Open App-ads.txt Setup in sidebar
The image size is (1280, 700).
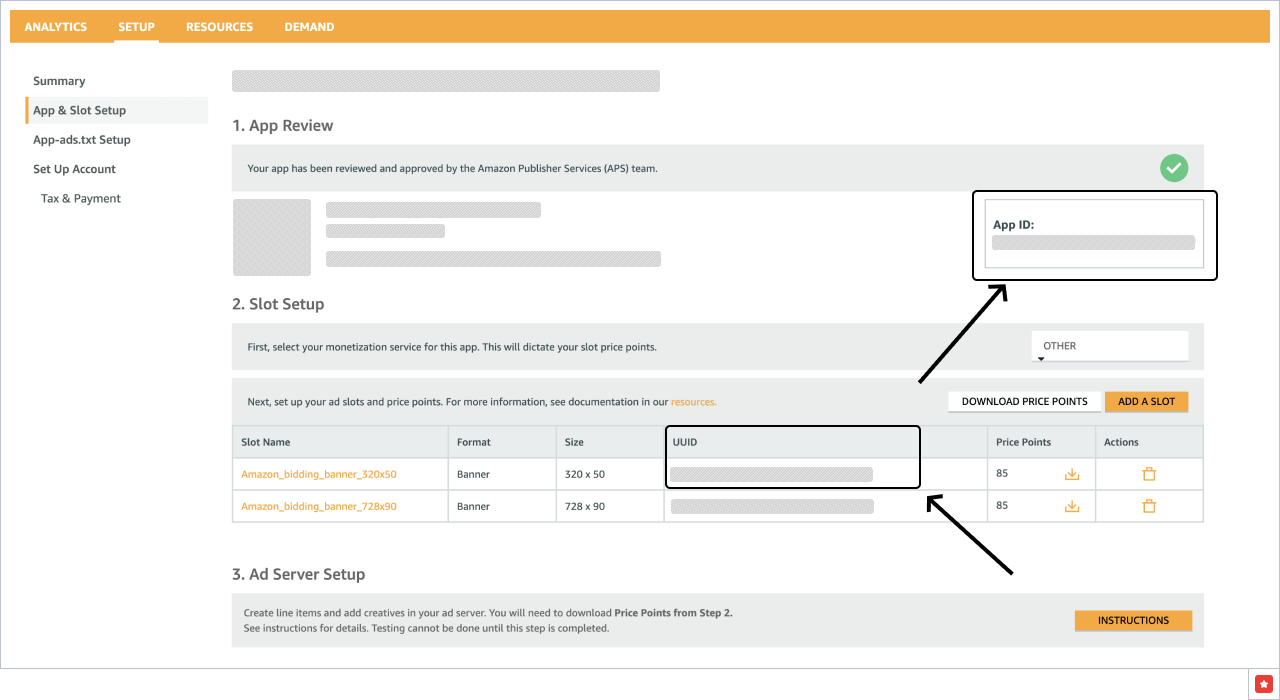coord(81,140)
